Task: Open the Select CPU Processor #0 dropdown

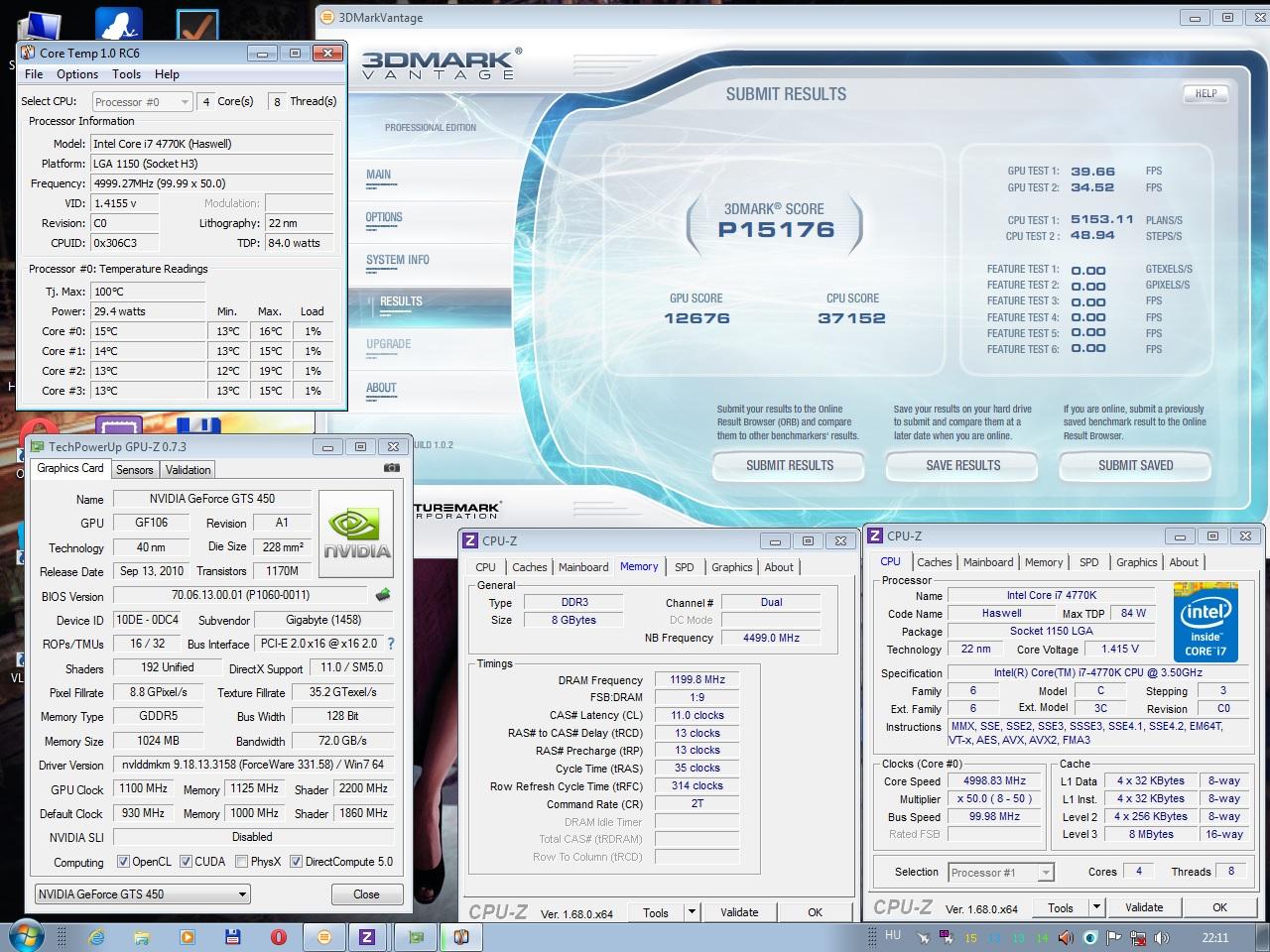Action: click(x=142, y=101)
